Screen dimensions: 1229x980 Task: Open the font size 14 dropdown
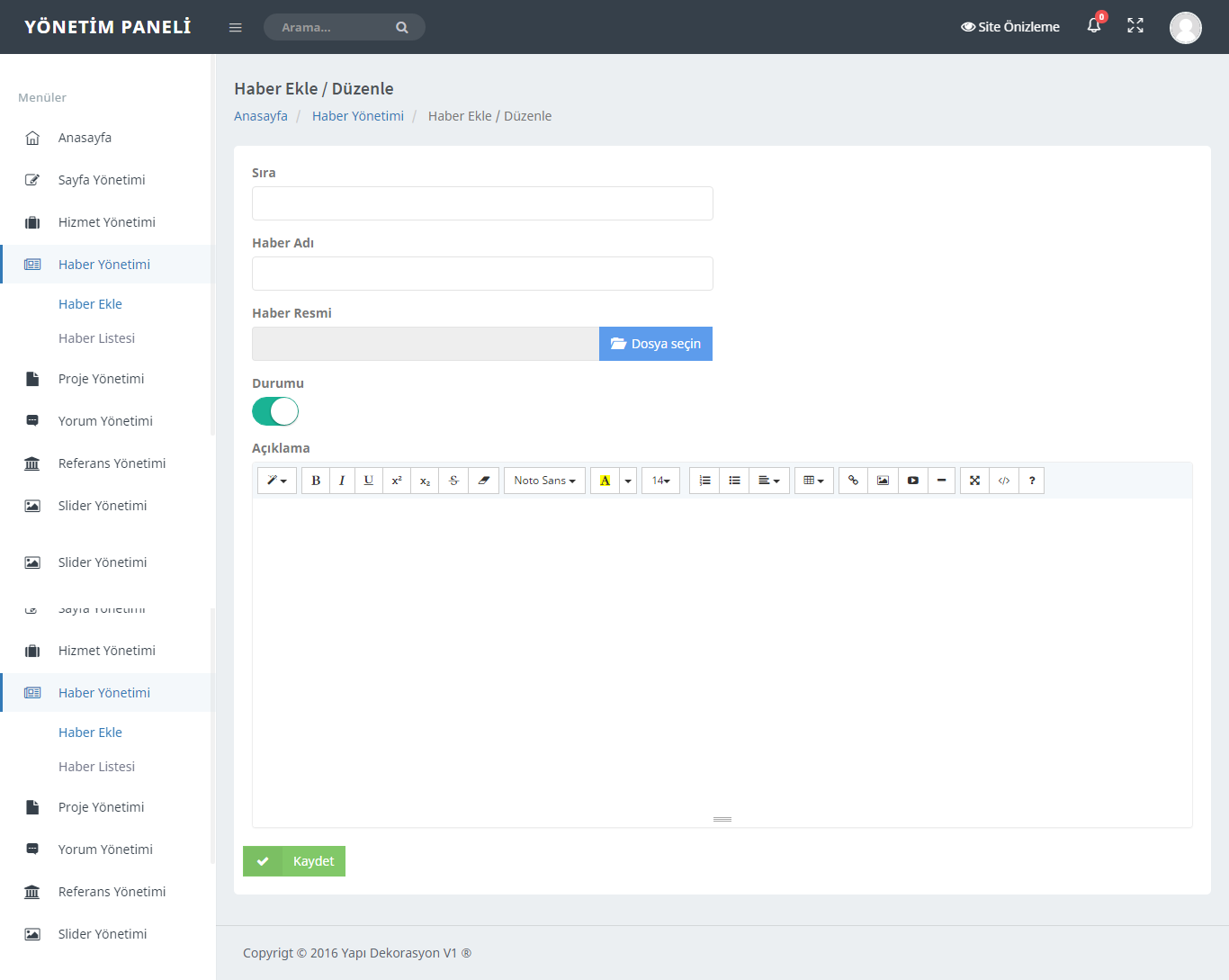tap(660, 481)
